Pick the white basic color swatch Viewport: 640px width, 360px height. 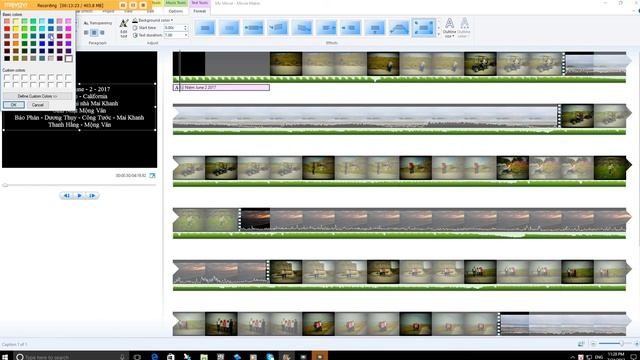[69, 58]
